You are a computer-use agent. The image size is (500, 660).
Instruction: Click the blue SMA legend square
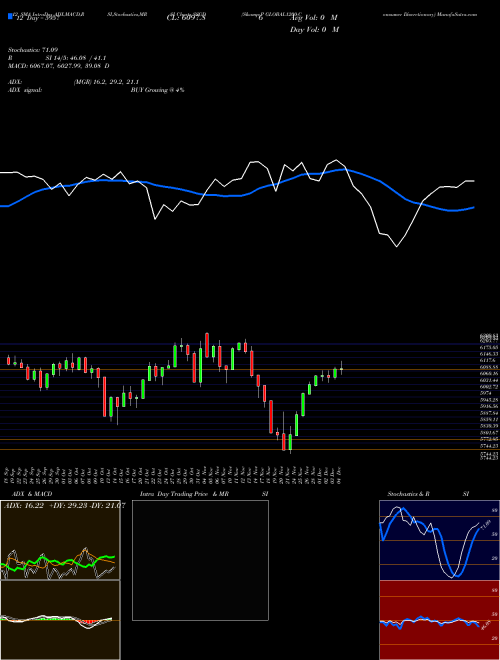point(10,17)
